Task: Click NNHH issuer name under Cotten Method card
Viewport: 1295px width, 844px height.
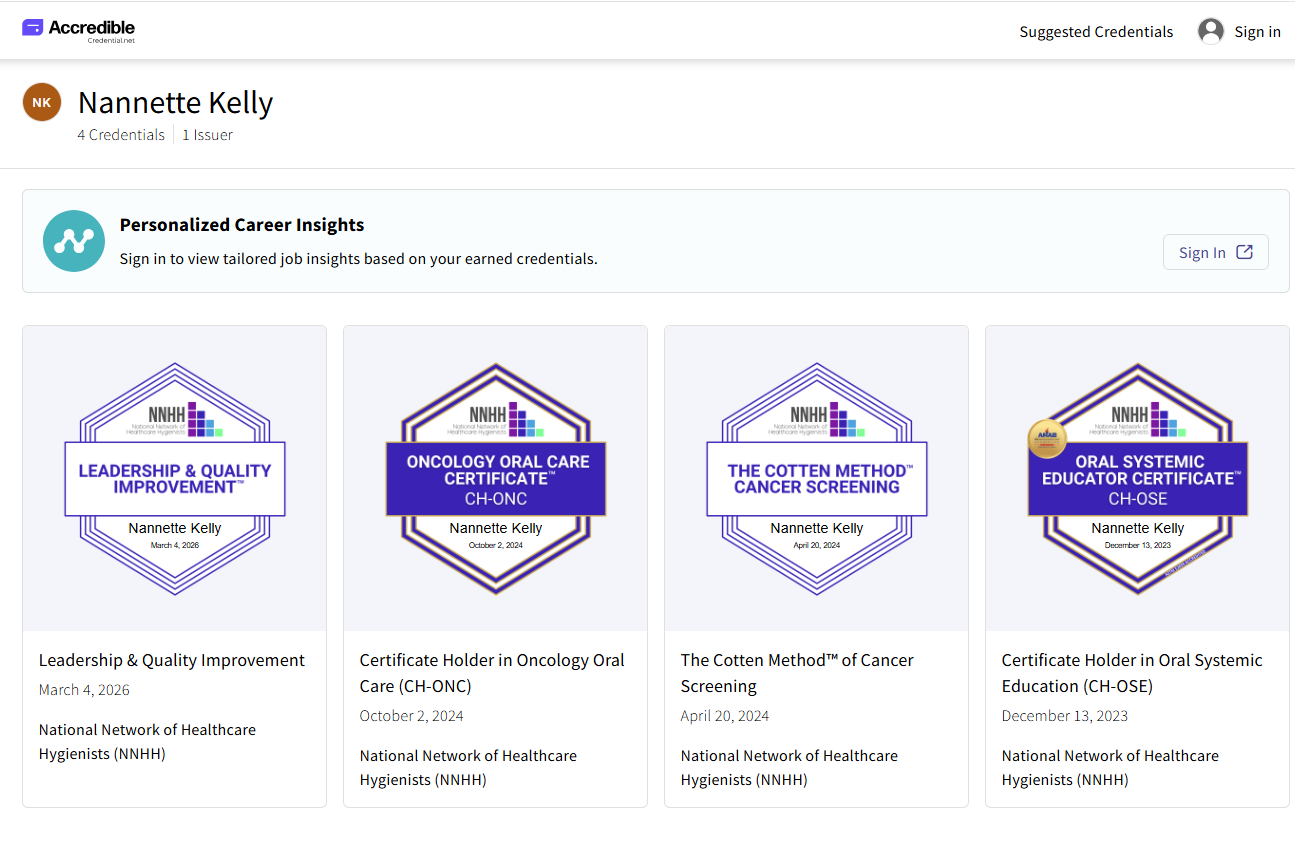Action: pos(789,768)
